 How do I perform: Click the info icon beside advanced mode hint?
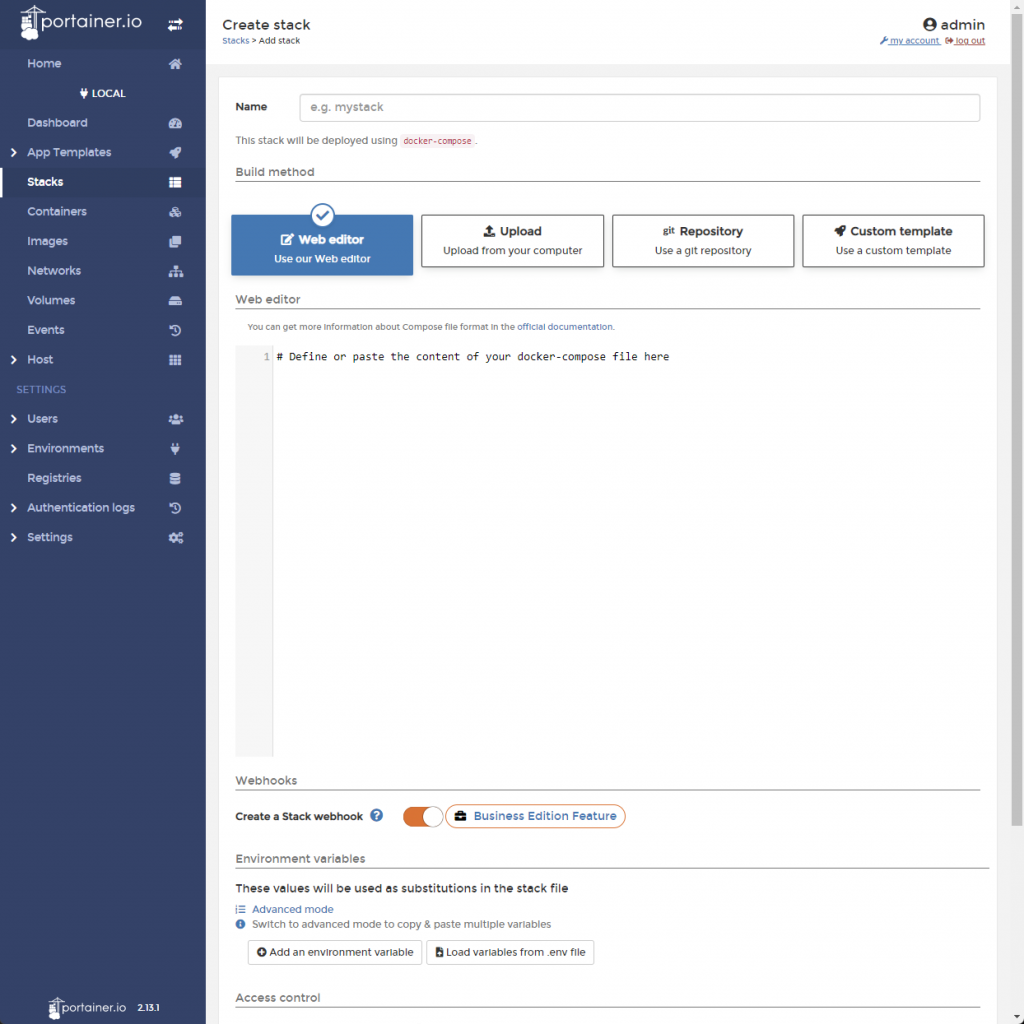(x=240, y=924)
